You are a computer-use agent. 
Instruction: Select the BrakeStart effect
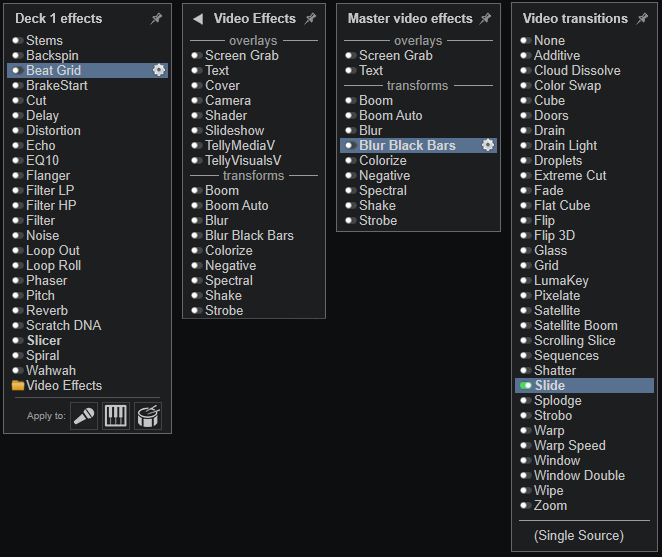tap(57, 85)
